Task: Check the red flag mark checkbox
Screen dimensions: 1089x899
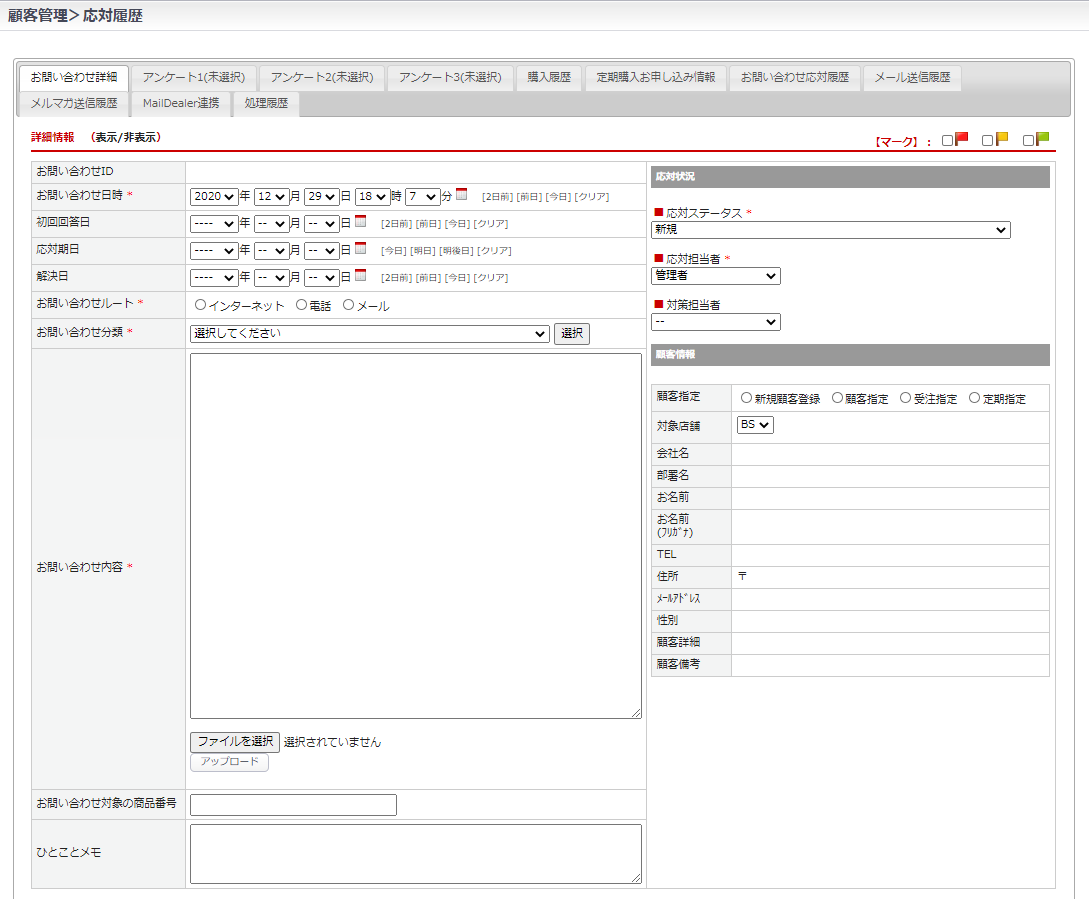Action: point(947,141)
